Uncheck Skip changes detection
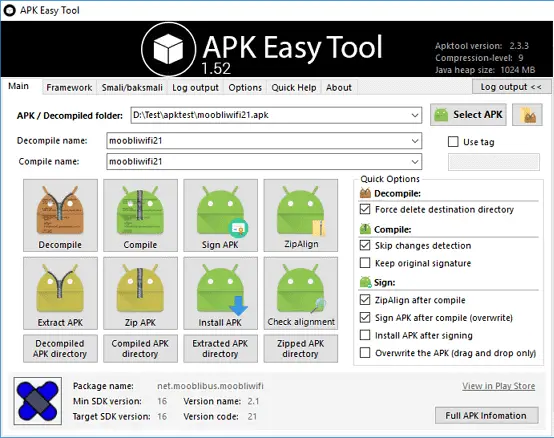Viewport: 554px width, 438px height. (x=365, y=245)
